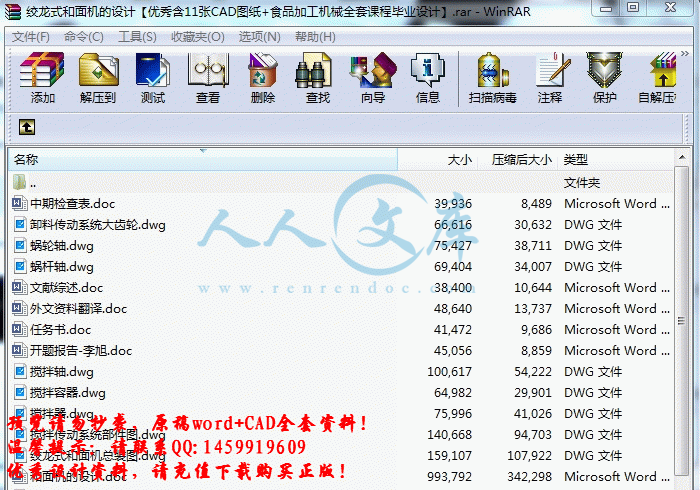Sort files by 类型 column

tap(615, 159)
